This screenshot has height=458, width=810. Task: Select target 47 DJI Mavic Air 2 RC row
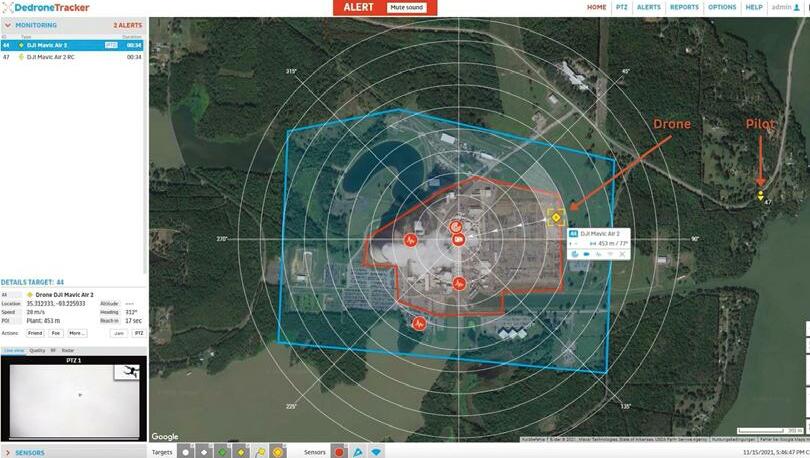tap(72, 57)
